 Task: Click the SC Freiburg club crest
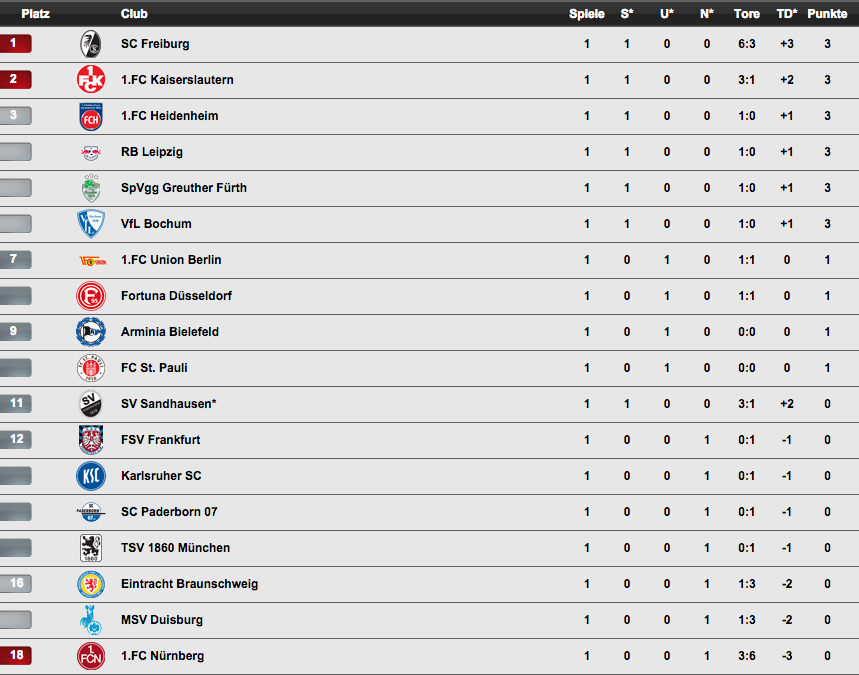coord(91,44)
